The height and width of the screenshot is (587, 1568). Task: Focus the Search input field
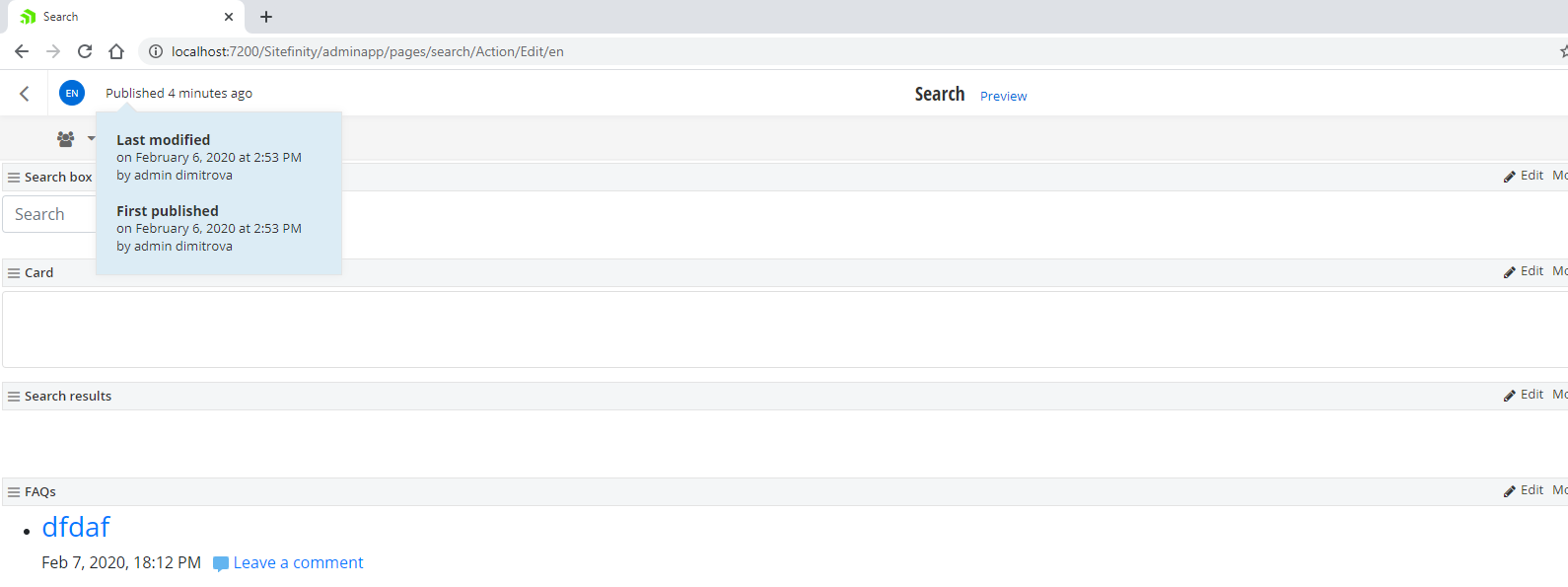(x=49, y=214)
